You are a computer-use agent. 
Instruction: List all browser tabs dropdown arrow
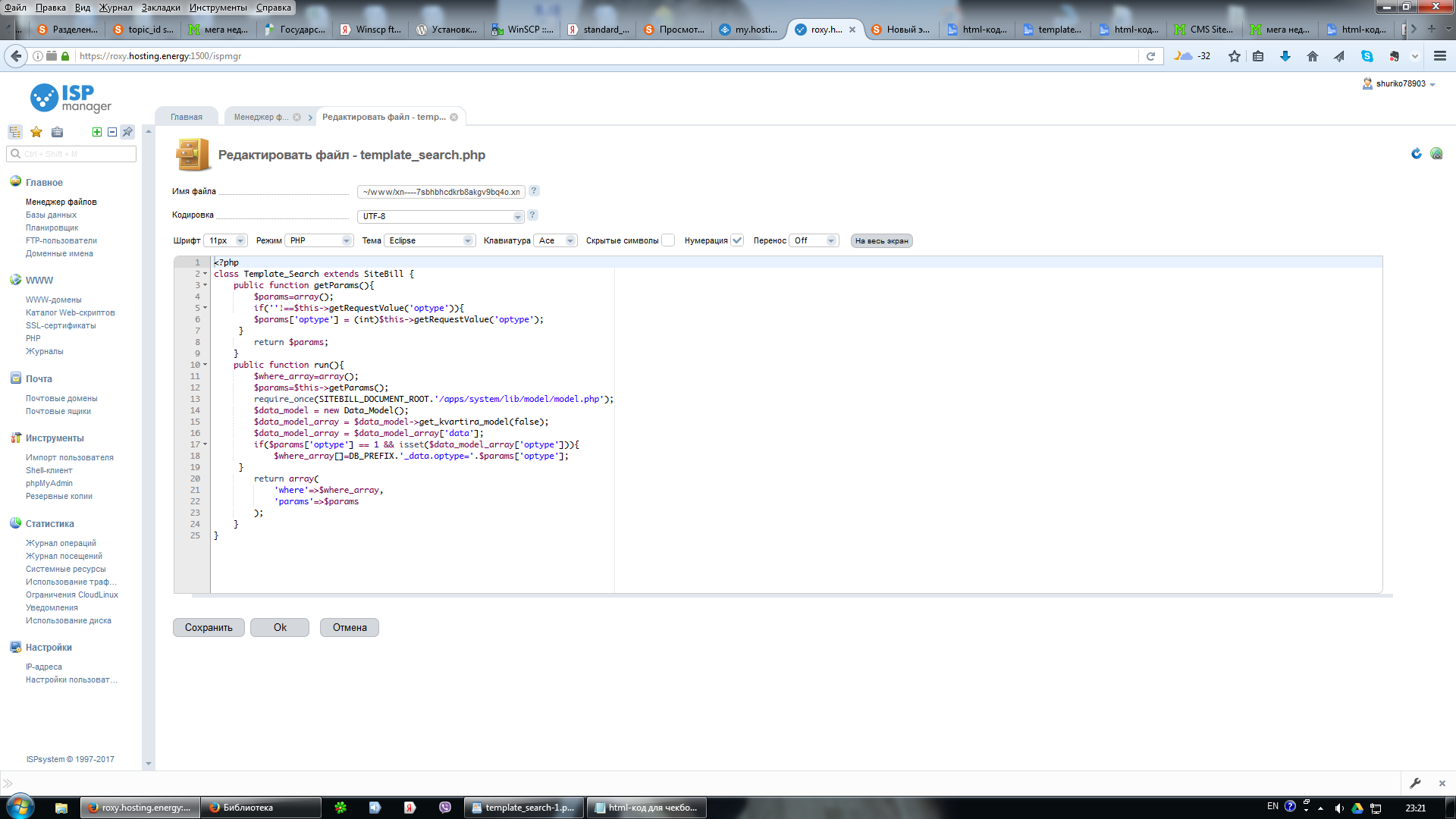point(1448,29)
